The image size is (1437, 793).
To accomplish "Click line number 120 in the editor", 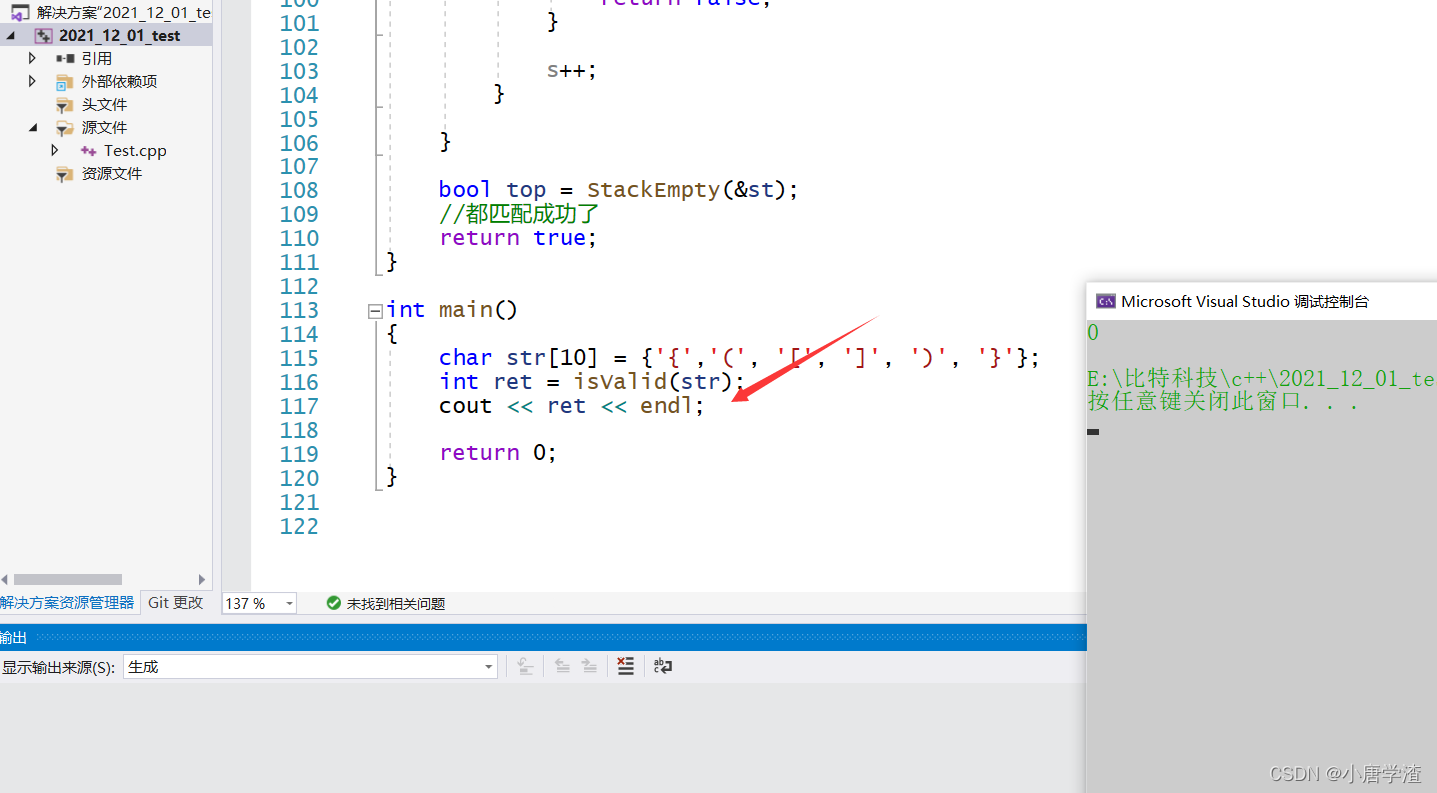I will point(299,477).
